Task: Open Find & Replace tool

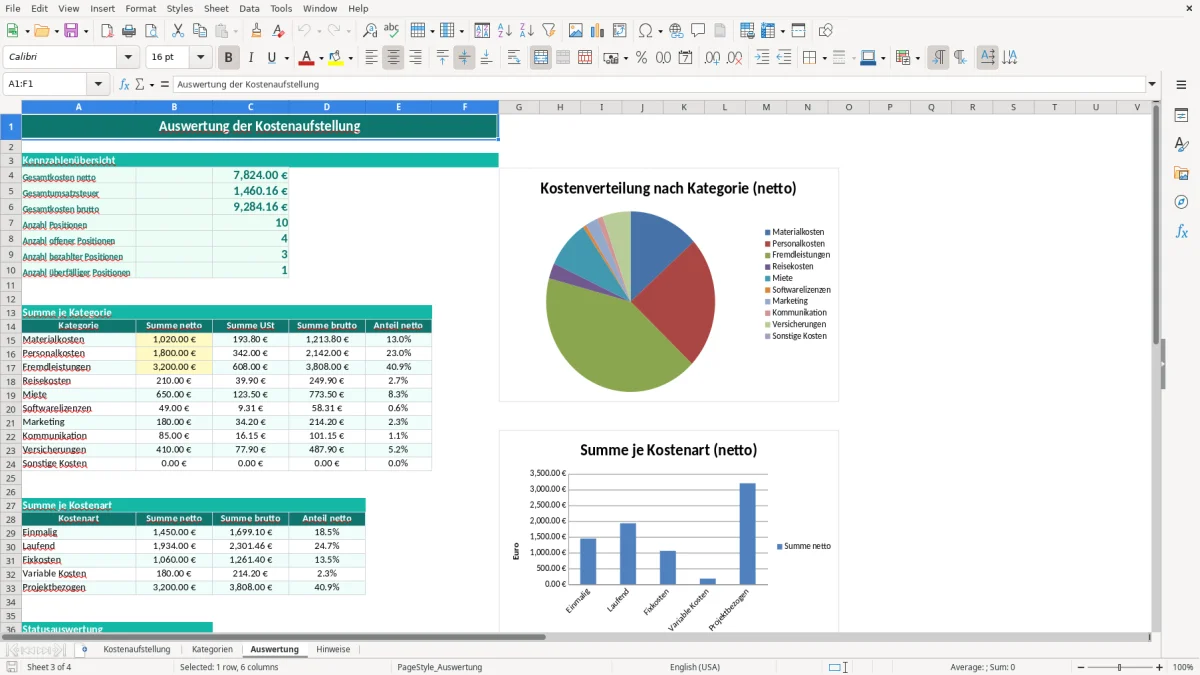Action: tap(370, 31)
